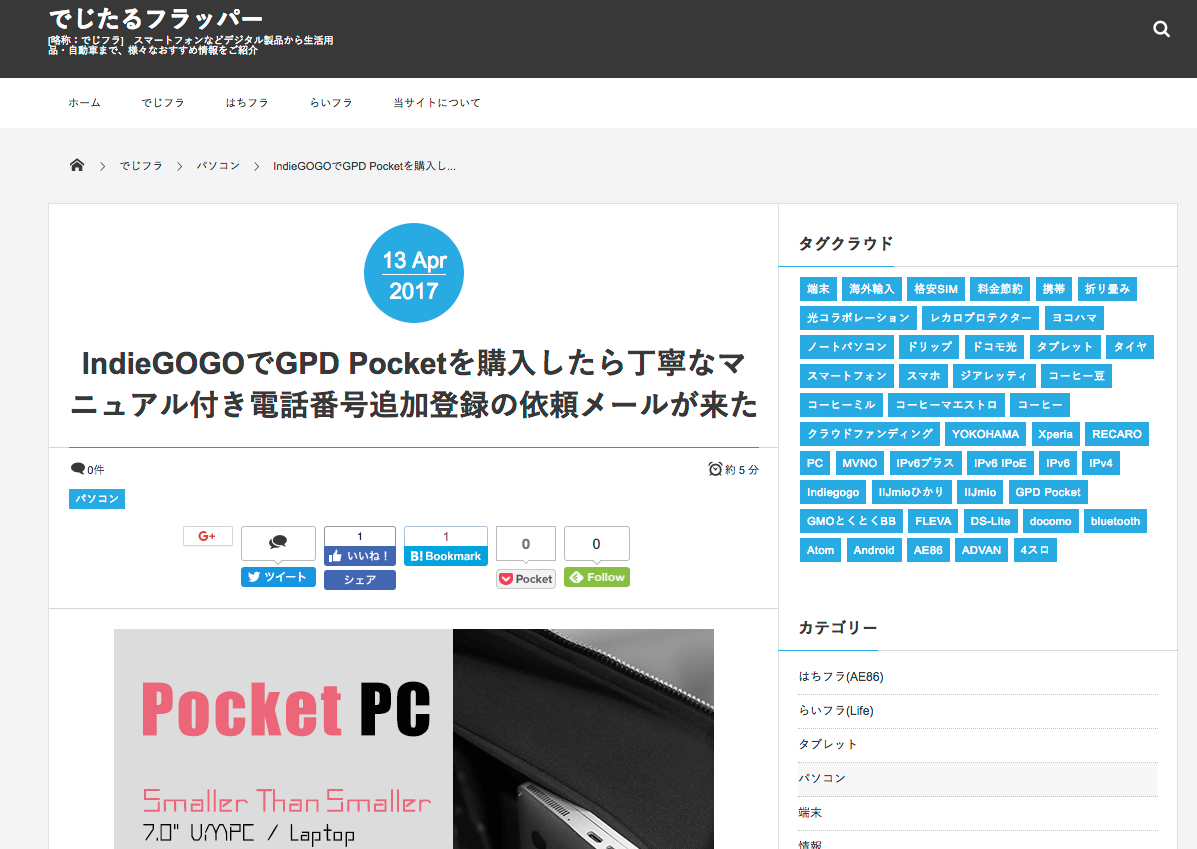Open the ホーム menu item
The width and height of the screenshot is (1197, 849).
click(x=84, y=102)
